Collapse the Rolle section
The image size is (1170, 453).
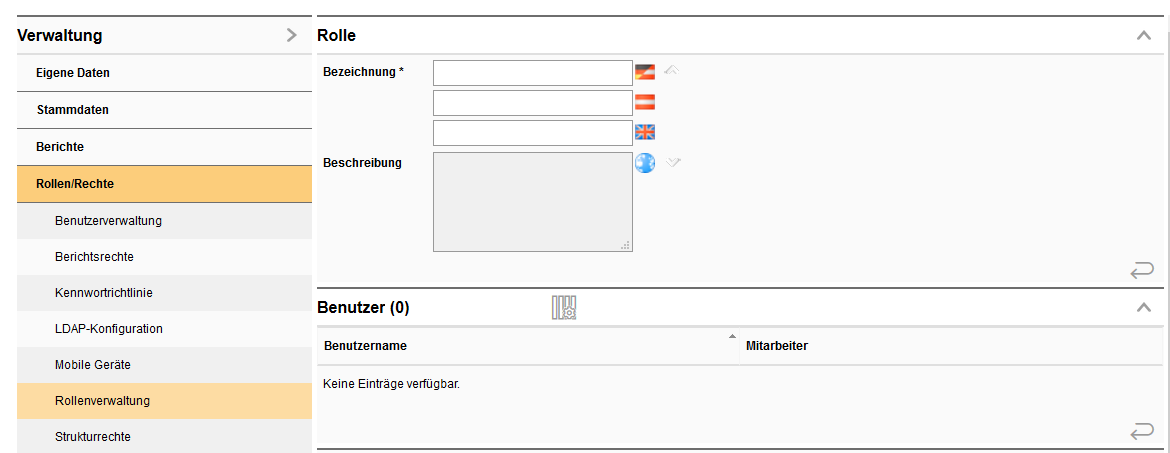click(x=1144, y=36)
